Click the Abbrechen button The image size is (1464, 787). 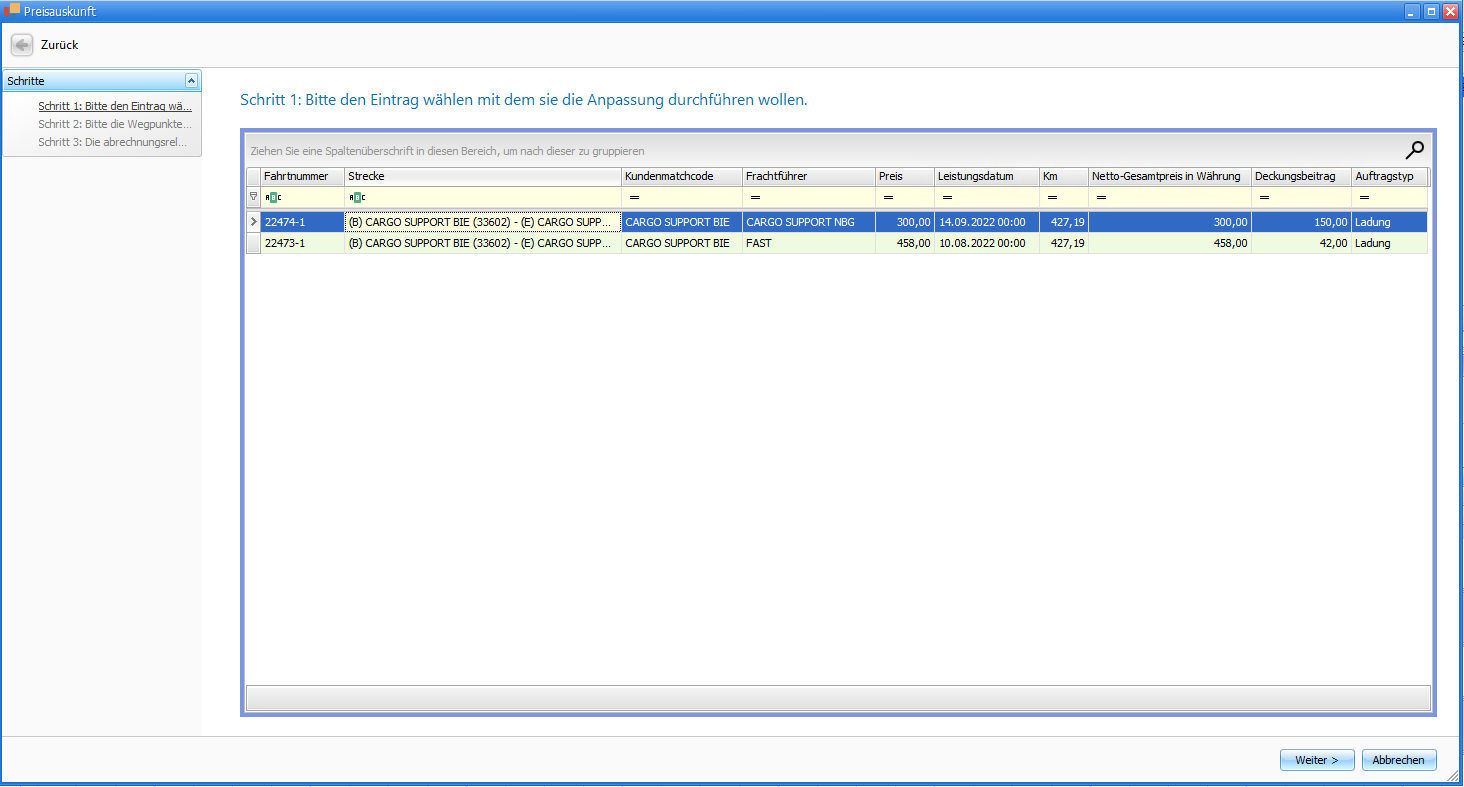click(x=1398, y=760)
